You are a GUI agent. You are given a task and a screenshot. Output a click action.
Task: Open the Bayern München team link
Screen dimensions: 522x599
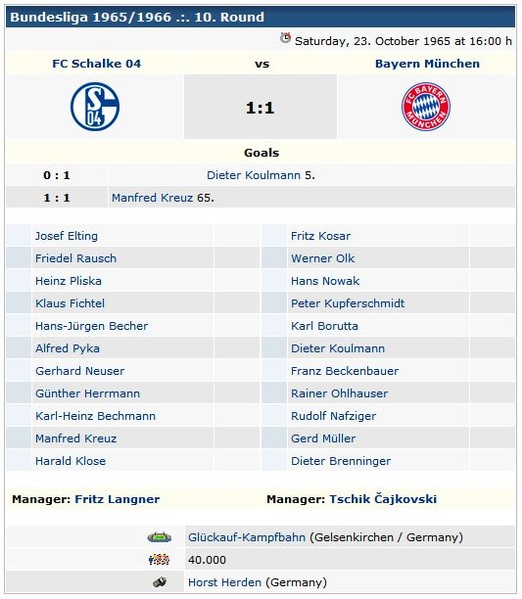coord(427,63)
